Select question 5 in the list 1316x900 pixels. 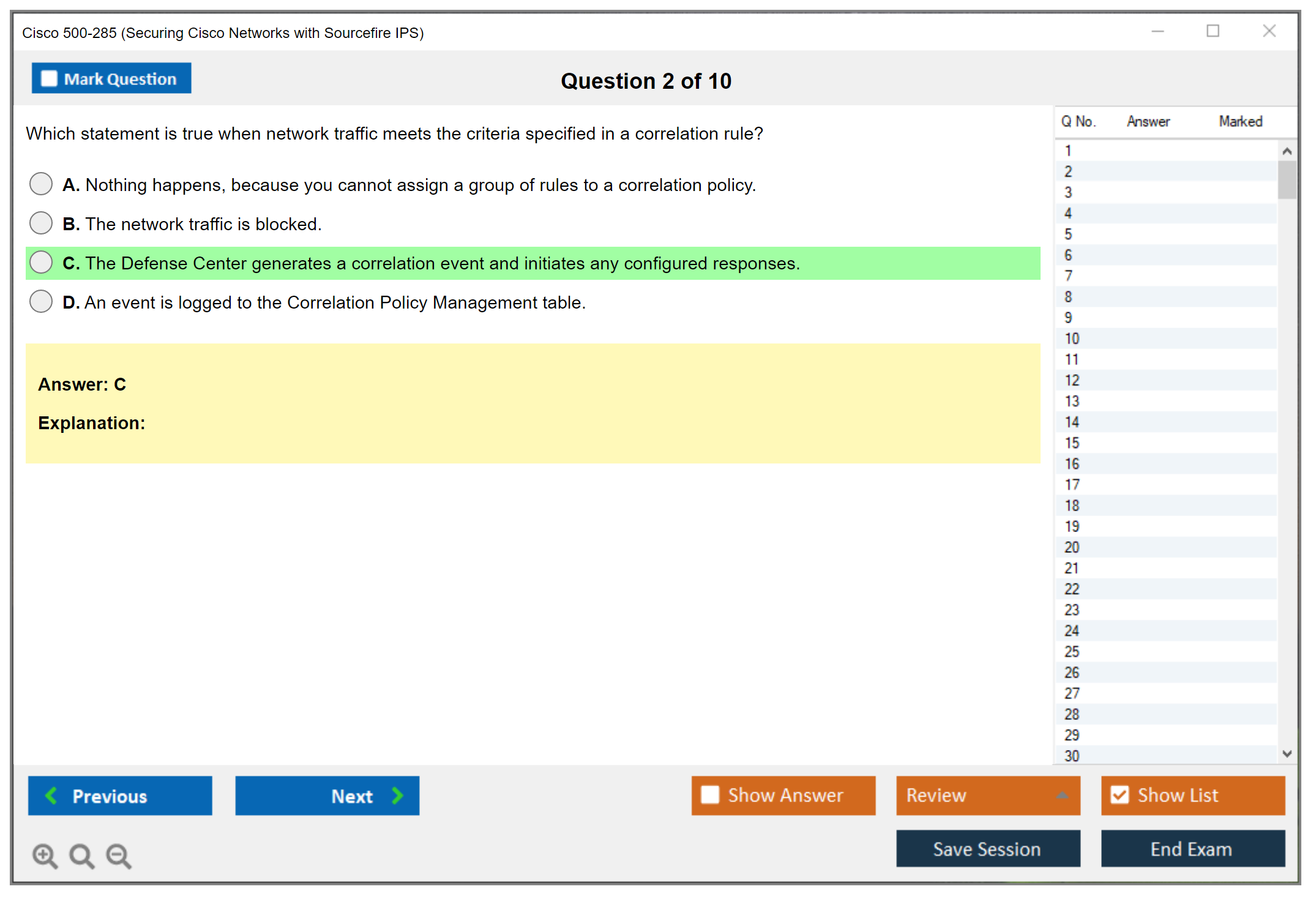(x=1068, y=234)
